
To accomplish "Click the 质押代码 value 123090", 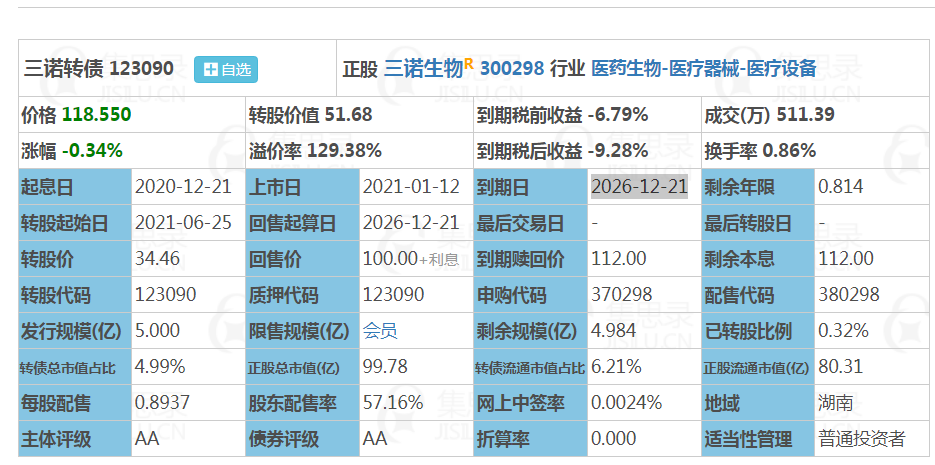I will click(394, 294).
